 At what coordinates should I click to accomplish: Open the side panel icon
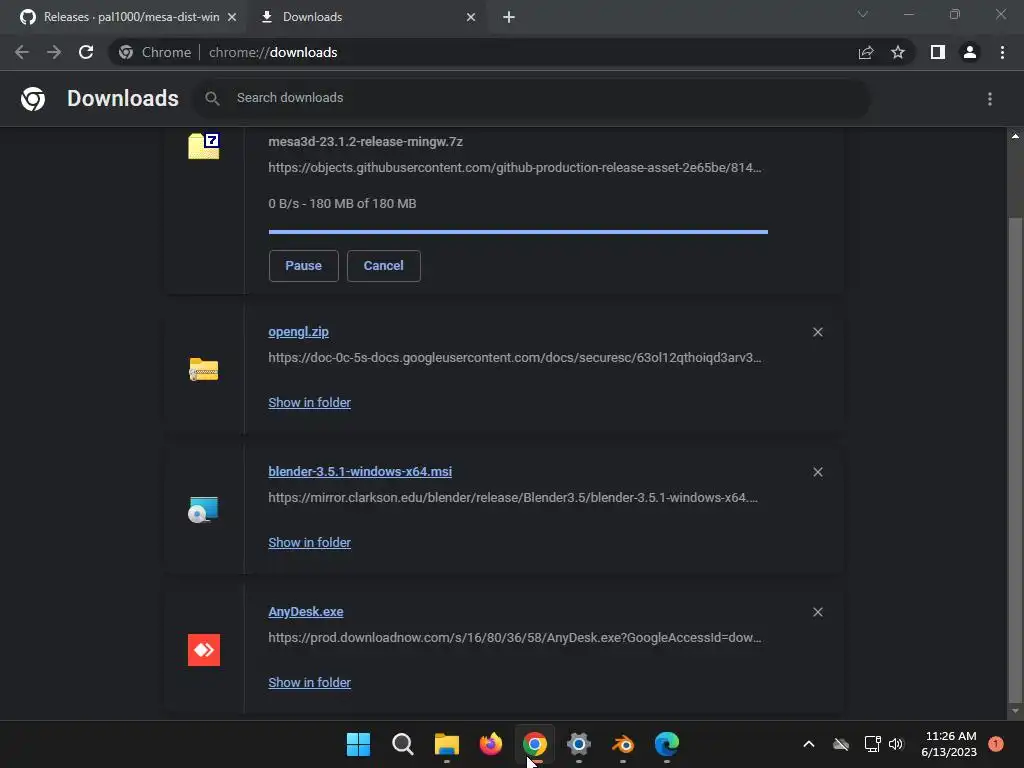click(938, 52)
